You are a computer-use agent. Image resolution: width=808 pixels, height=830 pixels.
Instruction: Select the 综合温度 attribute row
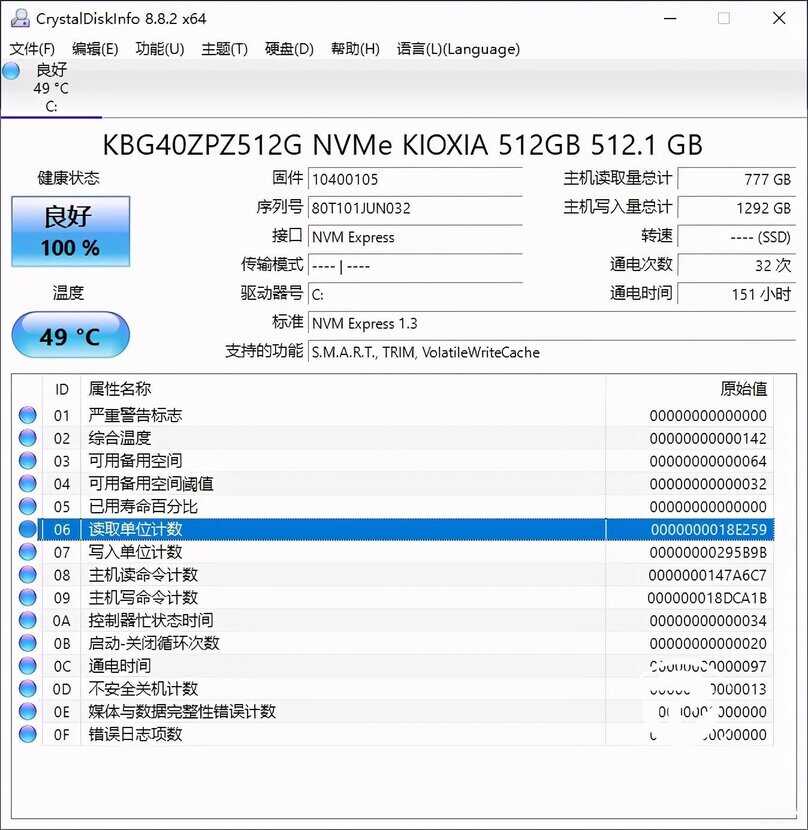(x=393, y=438)
